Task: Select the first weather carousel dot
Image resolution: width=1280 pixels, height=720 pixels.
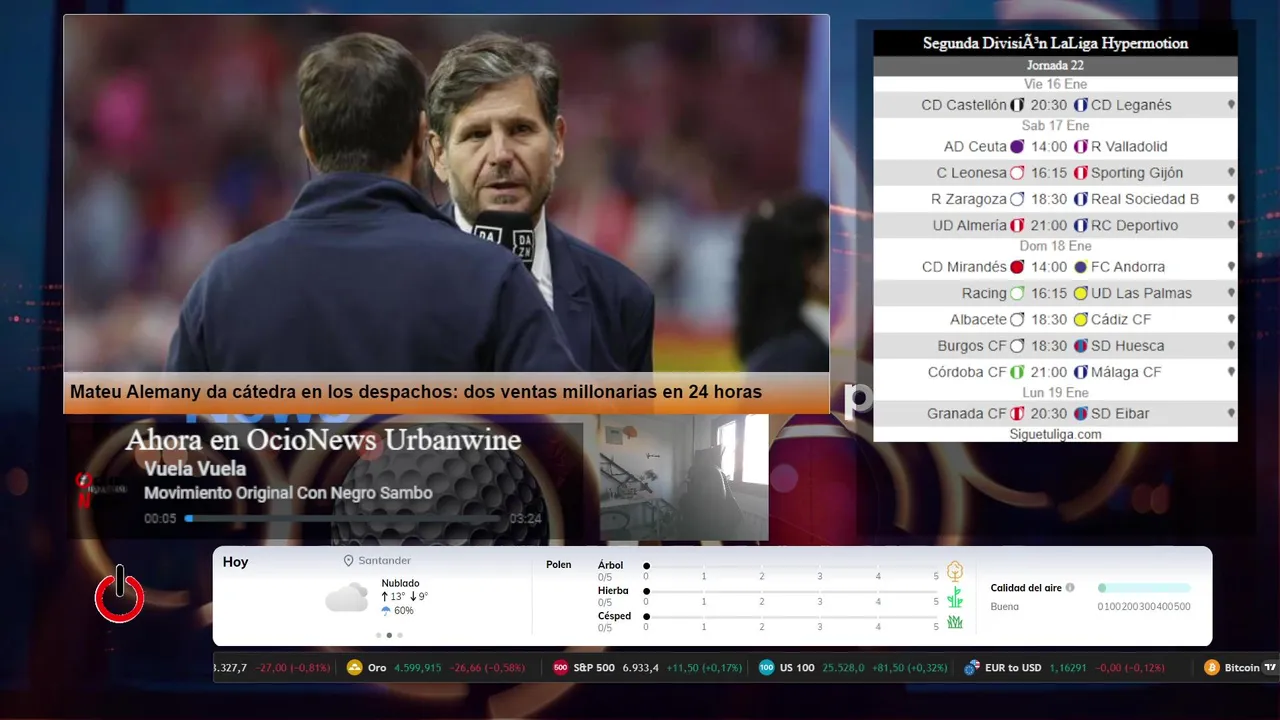Action: [378, 635]
